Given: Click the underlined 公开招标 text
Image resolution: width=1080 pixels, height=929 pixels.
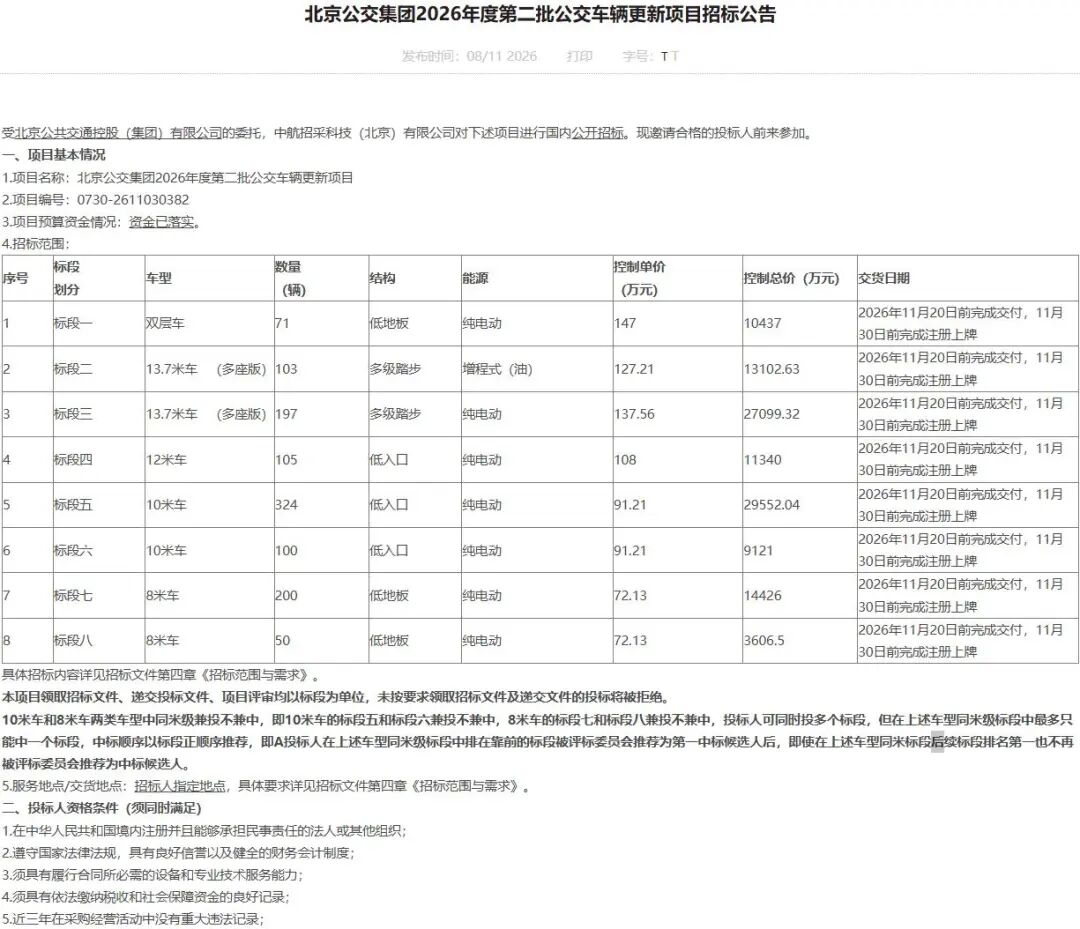Looking at the screenshot, I should point(598,133).
